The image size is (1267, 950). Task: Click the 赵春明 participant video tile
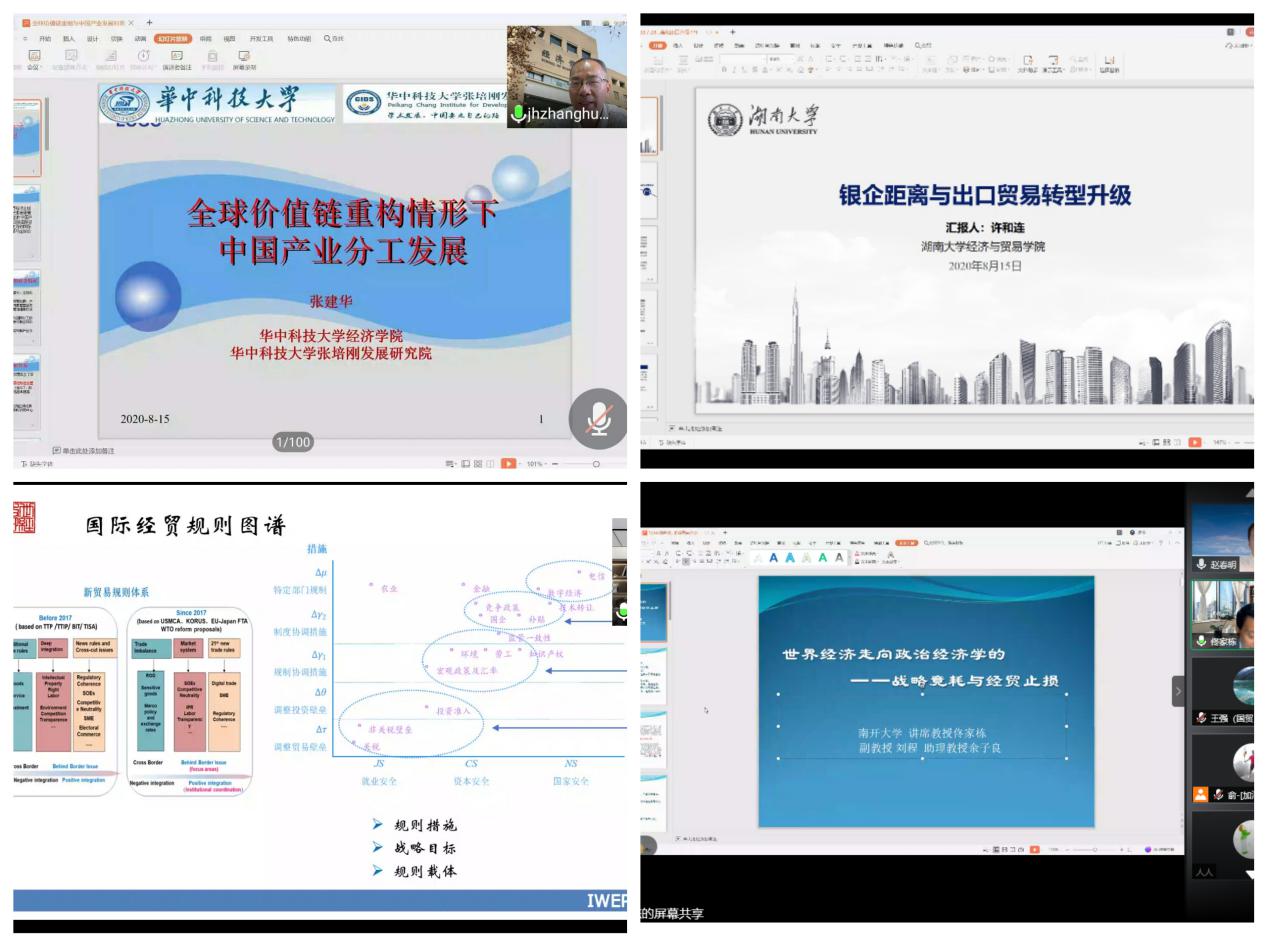click(x=1222, y=538)
